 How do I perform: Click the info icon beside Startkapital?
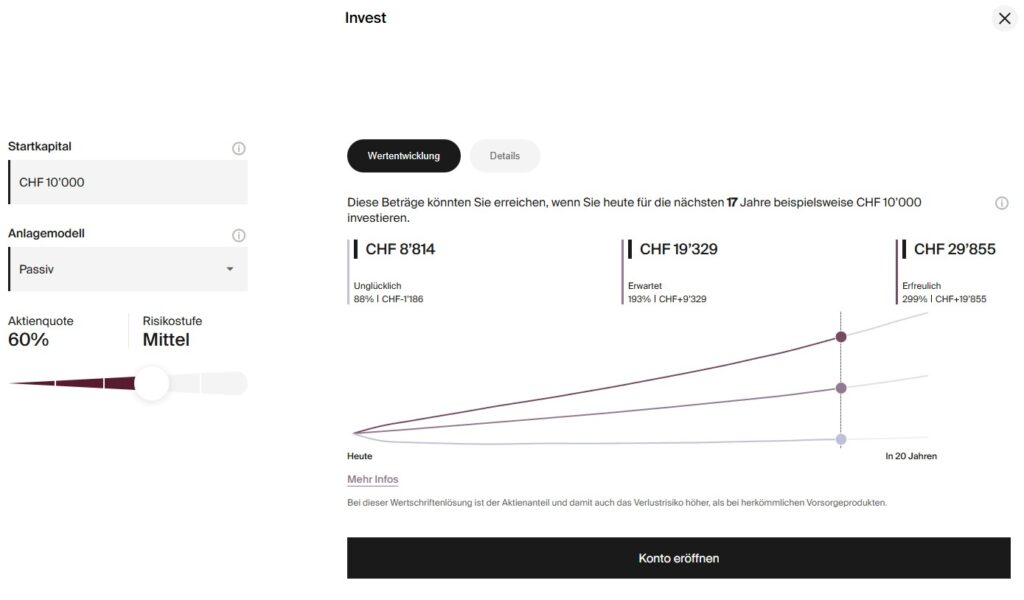(x=239, y=148)
